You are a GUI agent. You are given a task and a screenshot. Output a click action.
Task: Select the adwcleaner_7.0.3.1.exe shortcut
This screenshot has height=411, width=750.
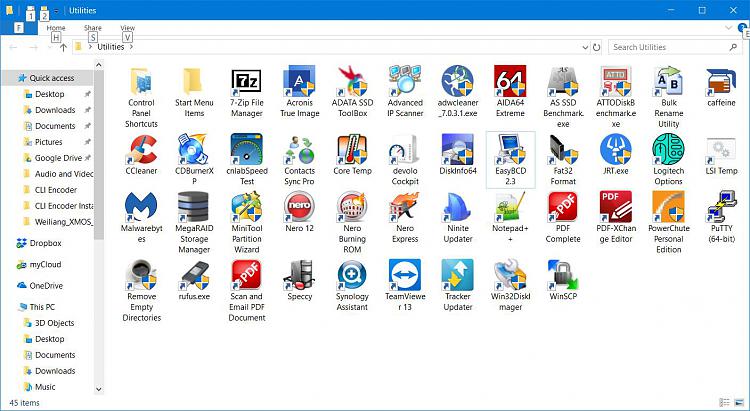point(458,82)
